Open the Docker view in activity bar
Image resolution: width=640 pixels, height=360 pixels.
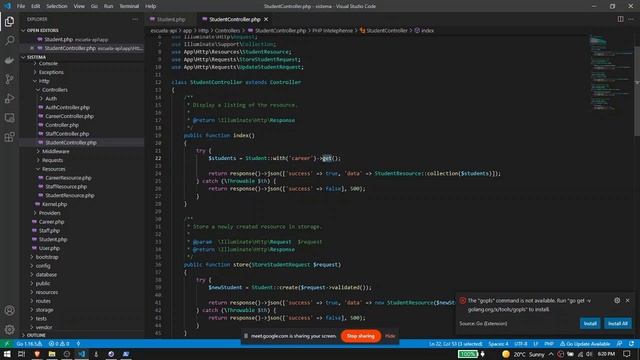coord(9,60)
